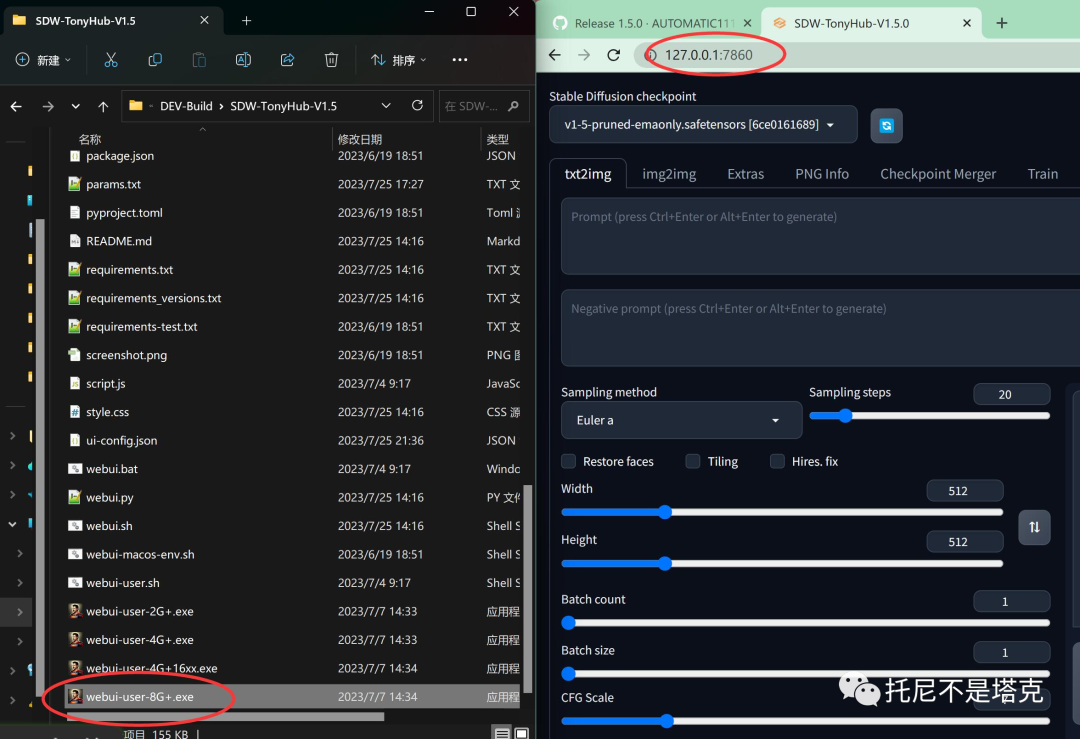
Task: Click the Explorer back arrow
Action: [x=17, y=106]
